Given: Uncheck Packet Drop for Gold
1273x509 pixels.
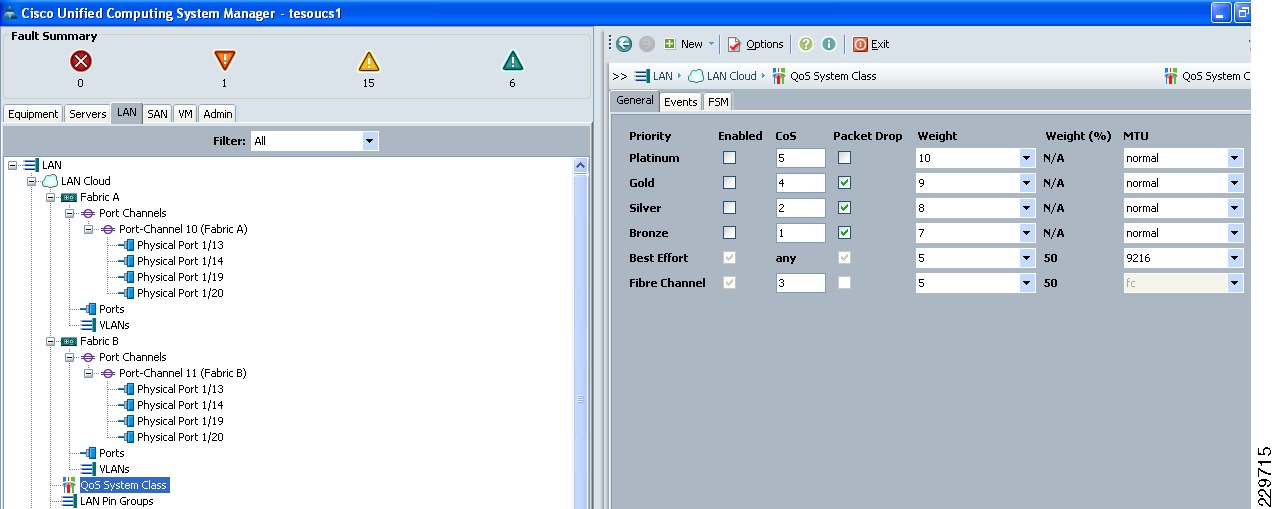Looking at the screenshot, I should [x=845, y=183].
